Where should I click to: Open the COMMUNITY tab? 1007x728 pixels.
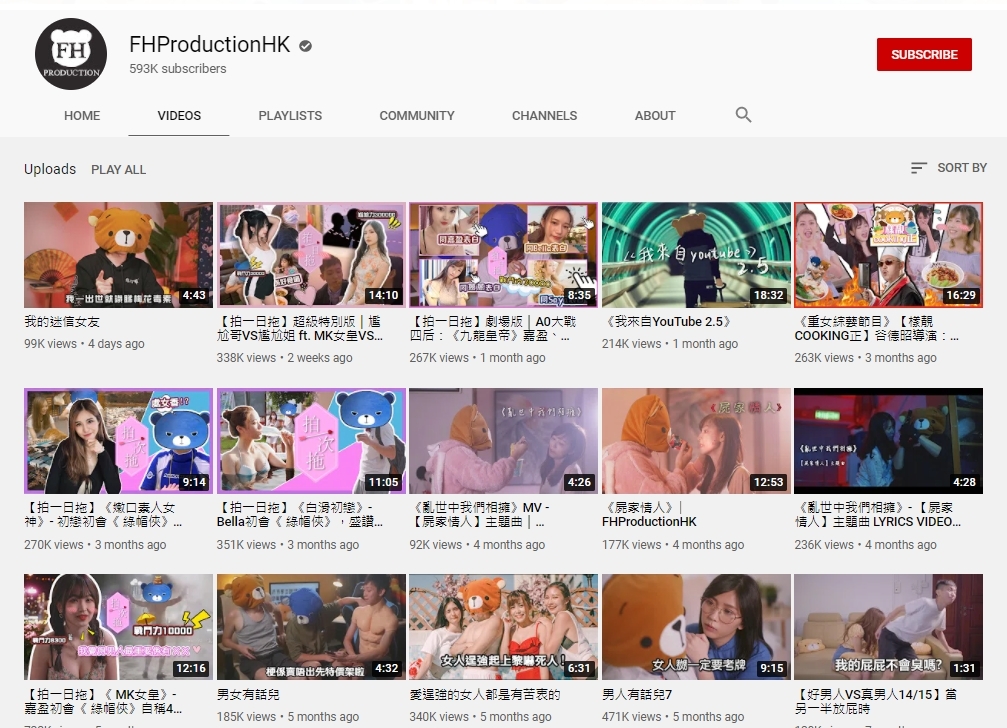pos(417,116)
